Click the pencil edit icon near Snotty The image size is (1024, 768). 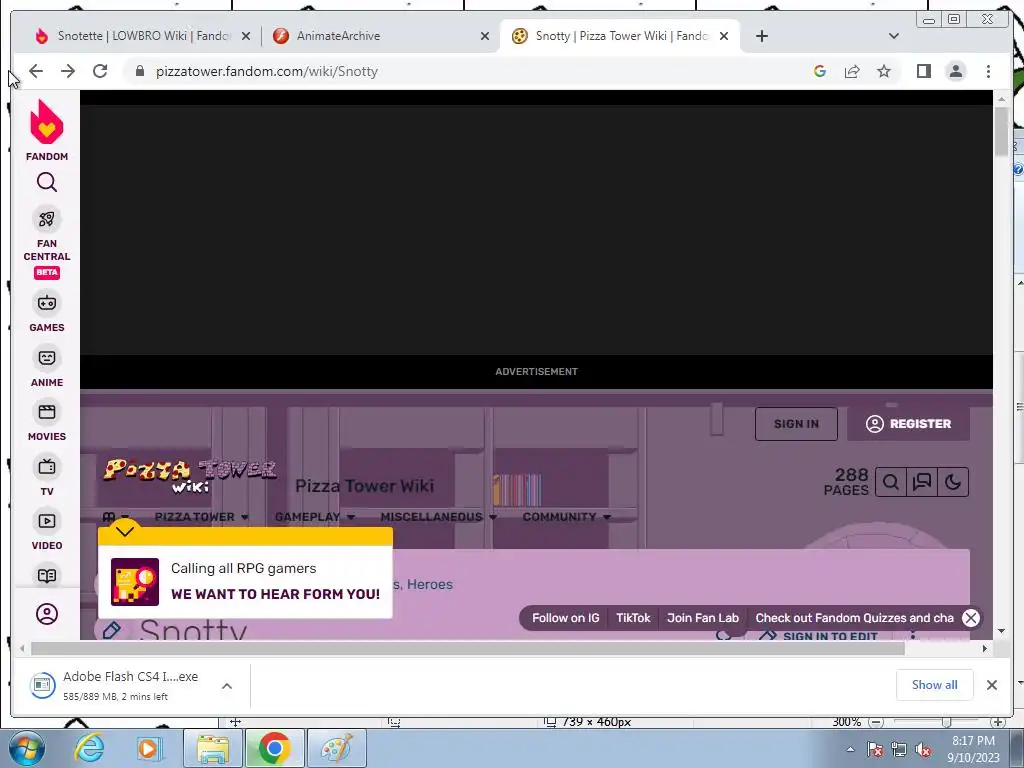110,630
